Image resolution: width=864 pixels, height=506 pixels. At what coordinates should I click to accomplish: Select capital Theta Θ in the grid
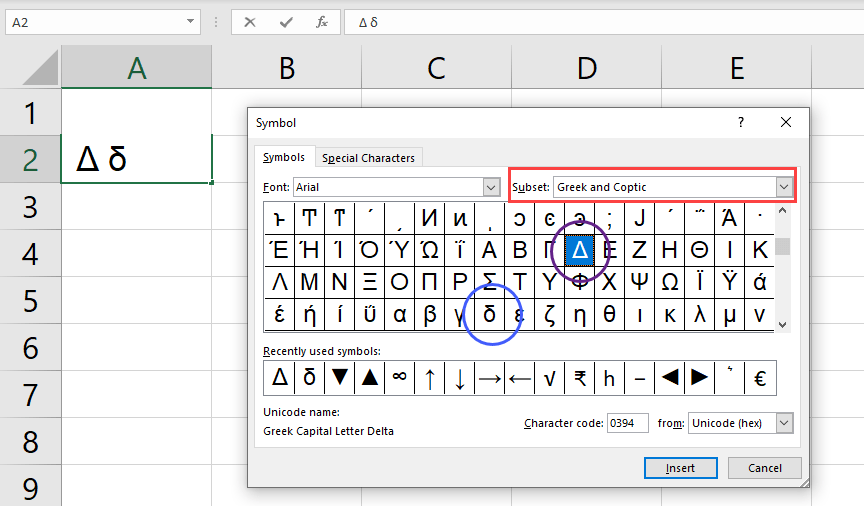click(x=699, y=250)
